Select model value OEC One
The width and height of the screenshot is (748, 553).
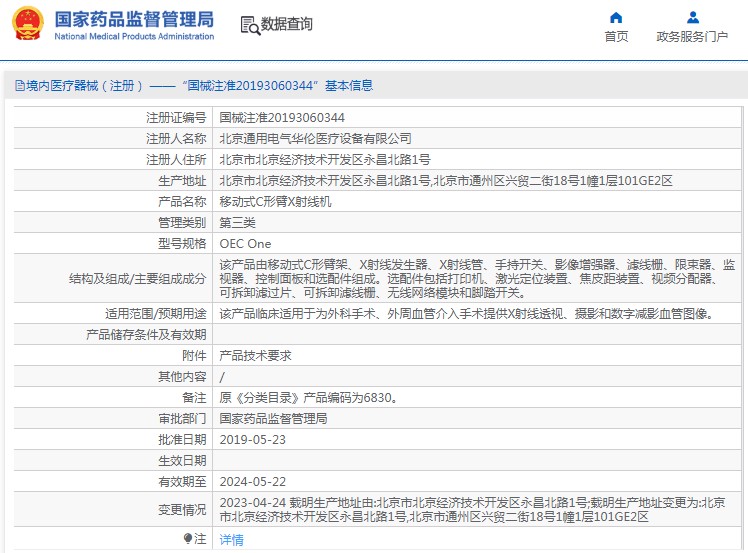click(245, 243)
